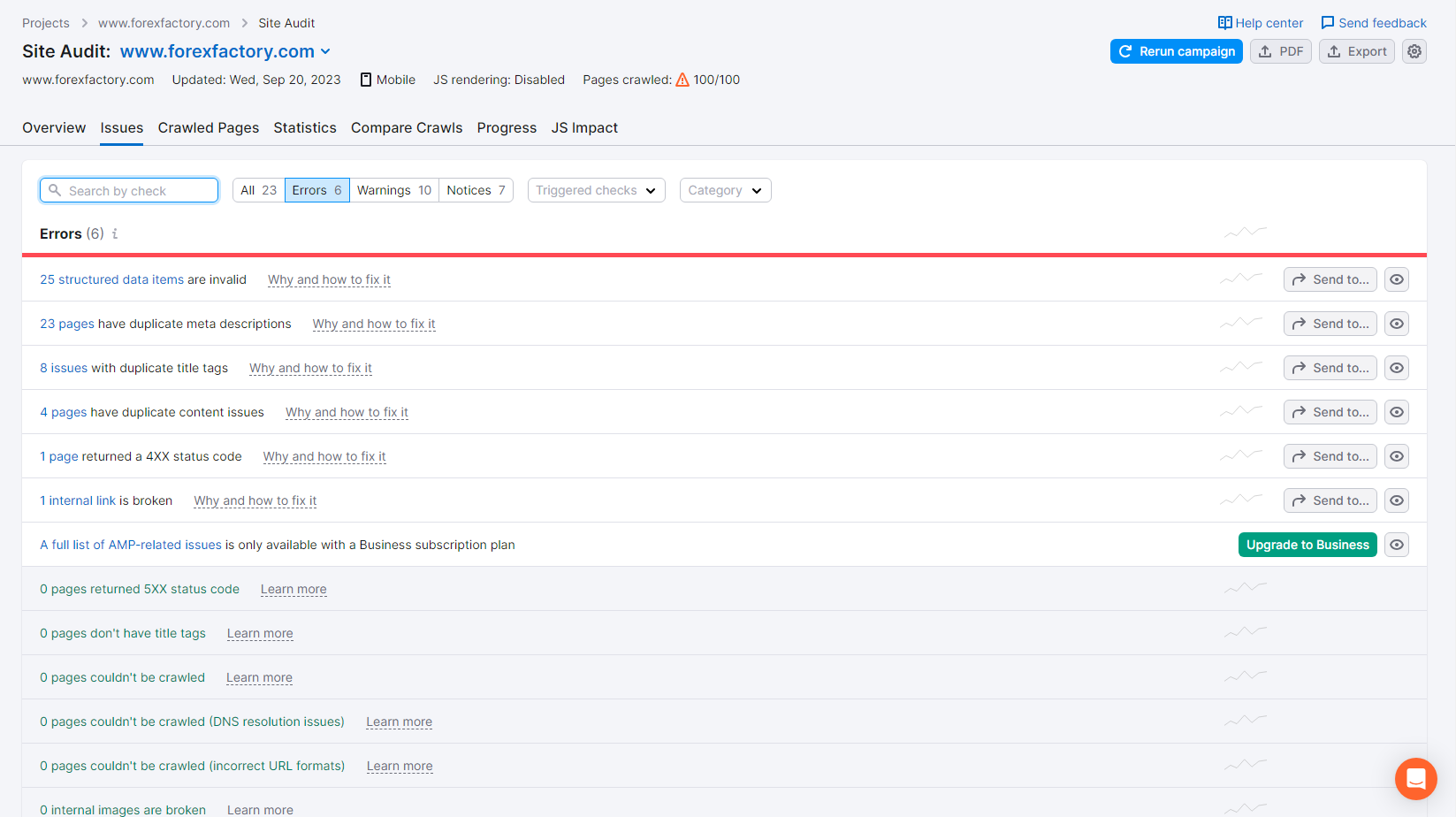1456x817 pixels.
Task: Click the www.forexfactory.com breadcrumb
Action: pyautogui.click(x=164, y=23)
